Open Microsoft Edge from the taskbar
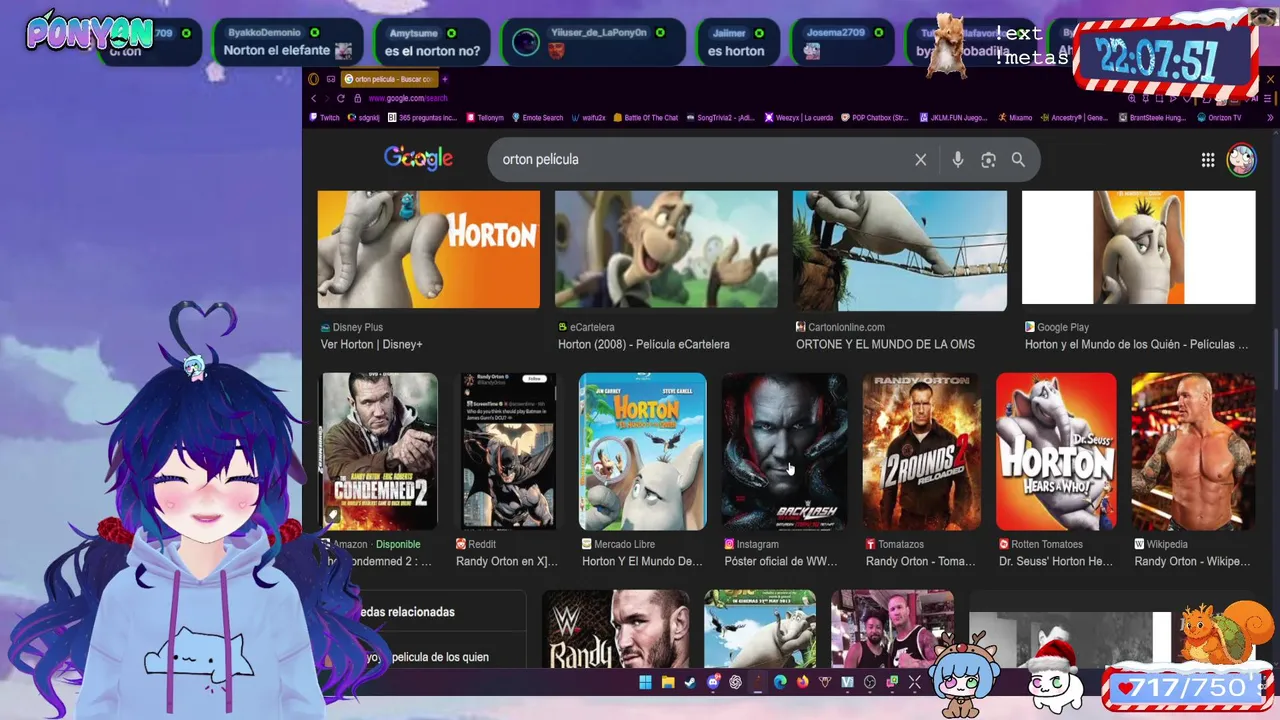This screenshot has width=1280, height=720. 780,683
